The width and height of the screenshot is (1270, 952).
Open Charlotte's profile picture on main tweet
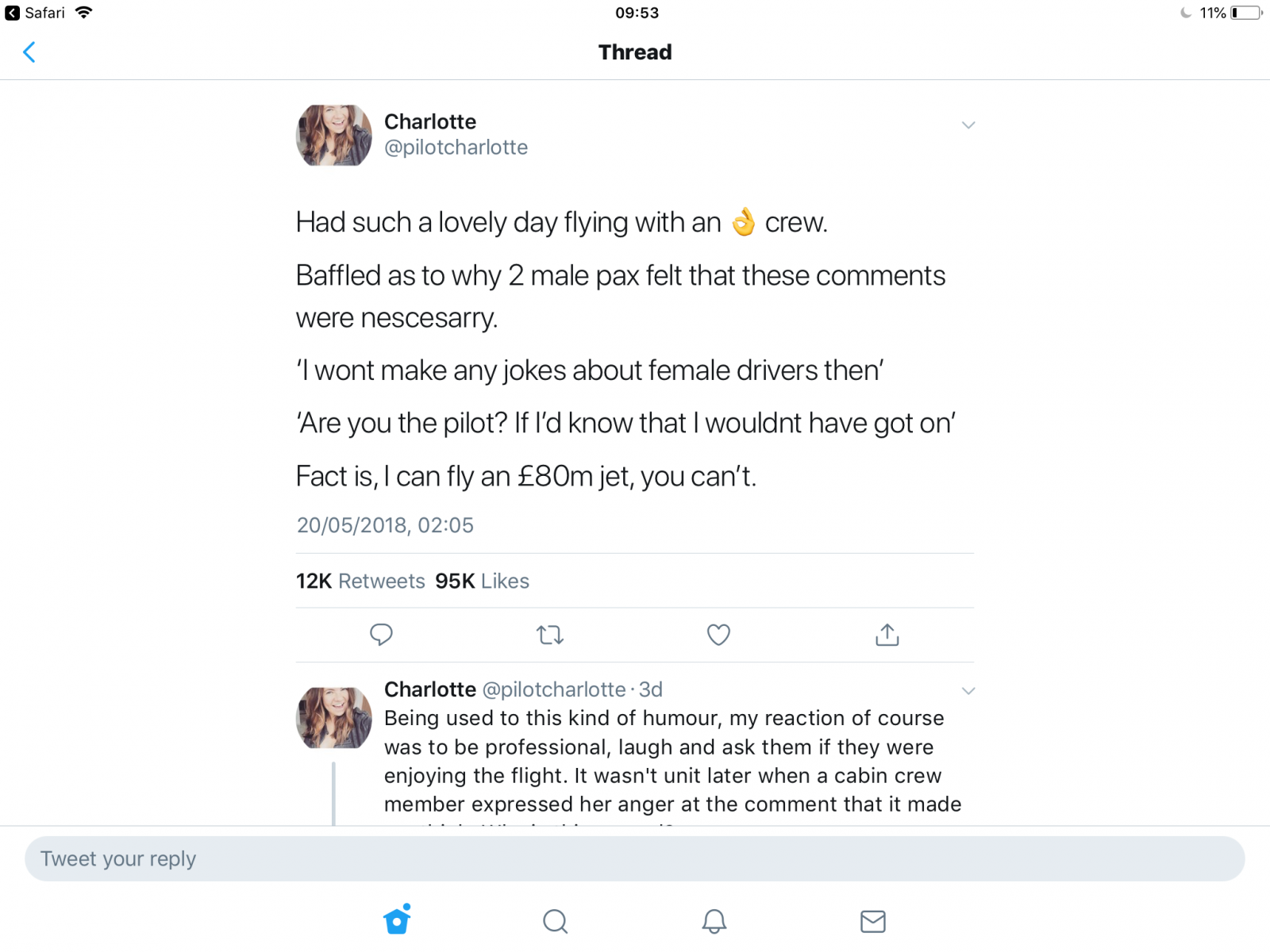(x=333, y=136)
